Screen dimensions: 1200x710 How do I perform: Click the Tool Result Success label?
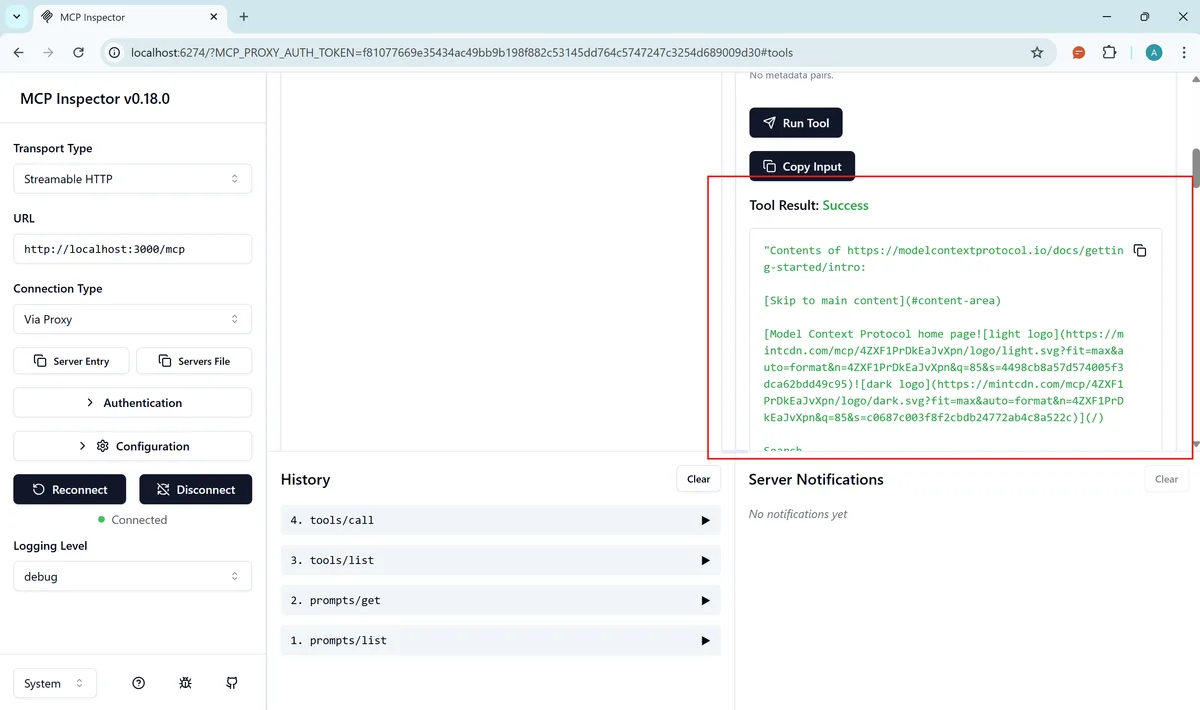pyautogui.click(x=809, y=205)
